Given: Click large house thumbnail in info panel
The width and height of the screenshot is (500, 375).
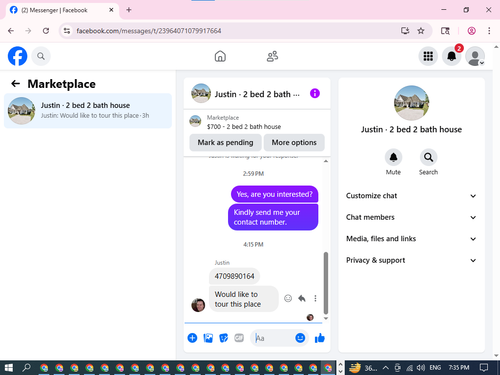Looking at the screenshot, I should click(x=411, y=103).
